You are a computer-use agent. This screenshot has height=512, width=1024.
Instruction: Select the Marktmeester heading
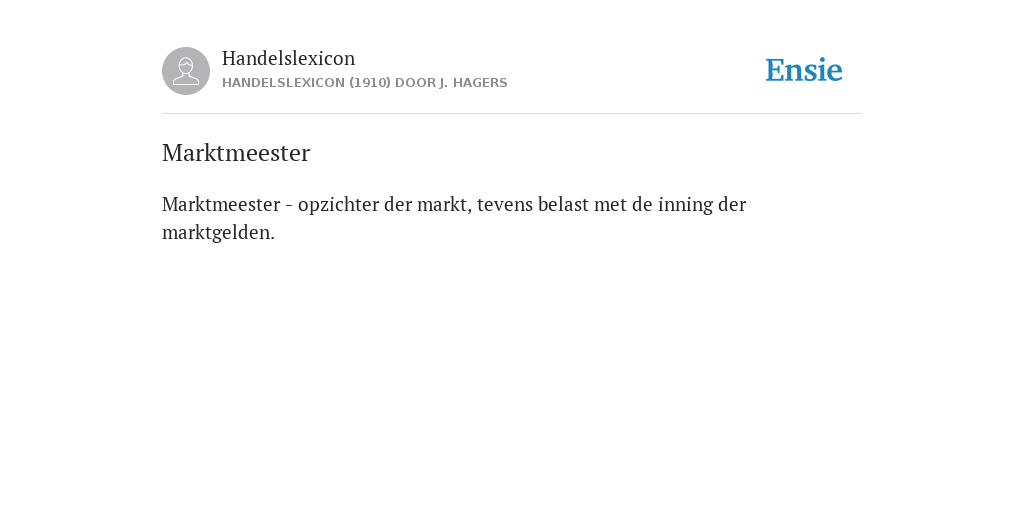236,153
